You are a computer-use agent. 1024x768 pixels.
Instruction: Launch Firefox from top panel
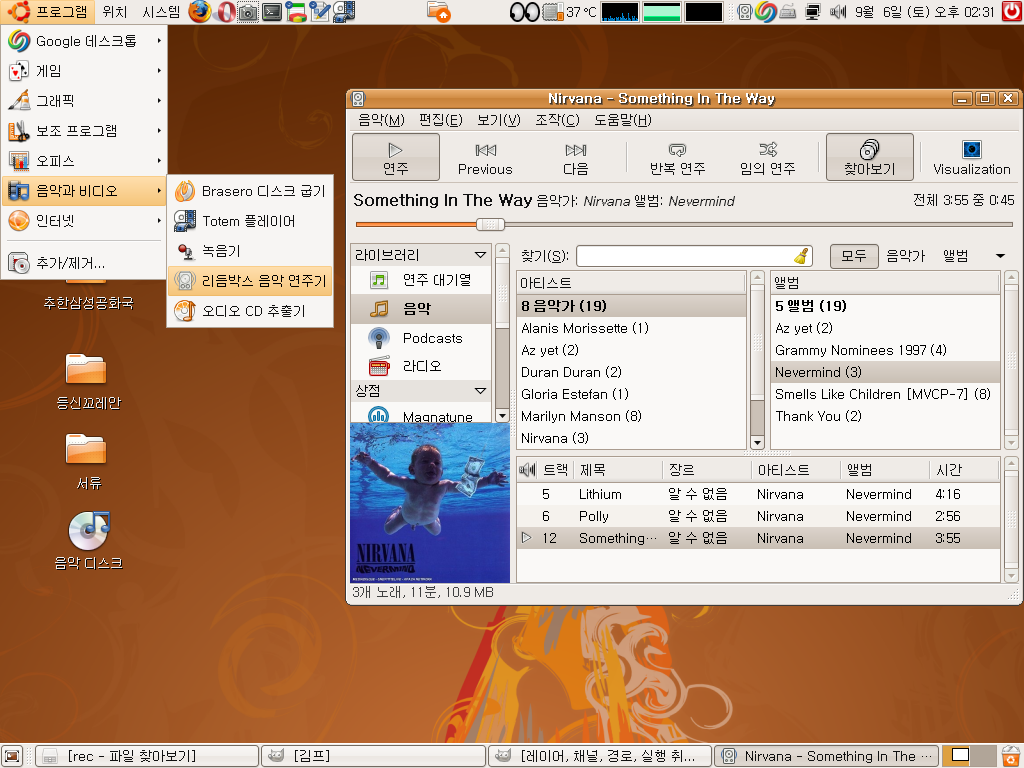click(x=200, y=12)
